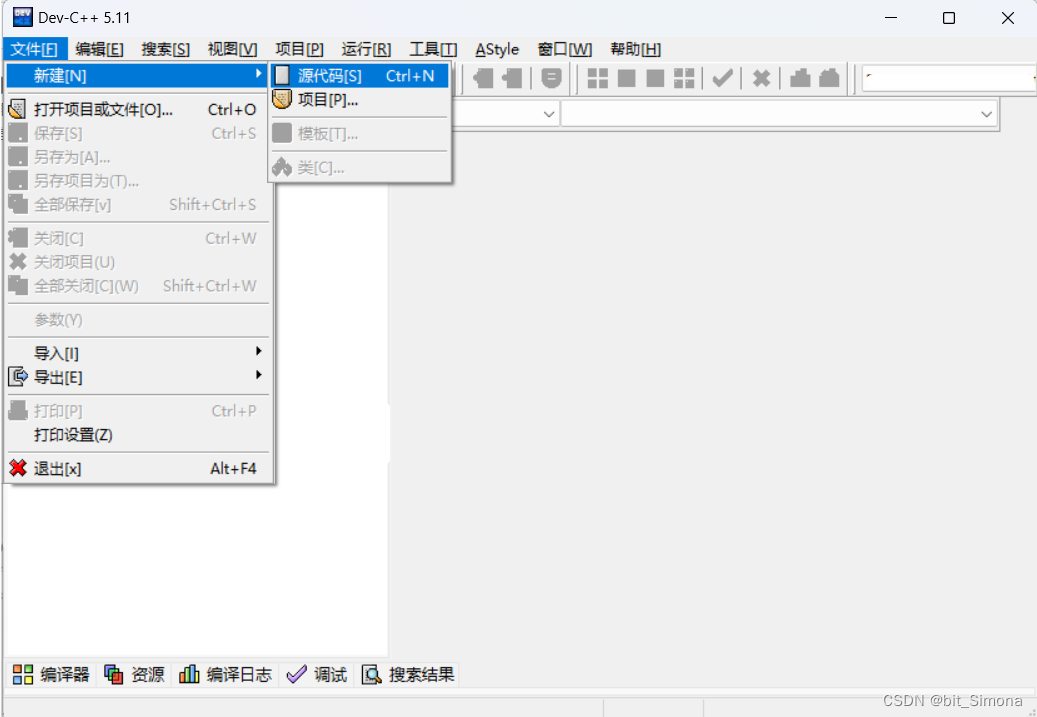Open the 帮助[H] menu
Screen dimensions: 1037x717
(x=636, y=49)
